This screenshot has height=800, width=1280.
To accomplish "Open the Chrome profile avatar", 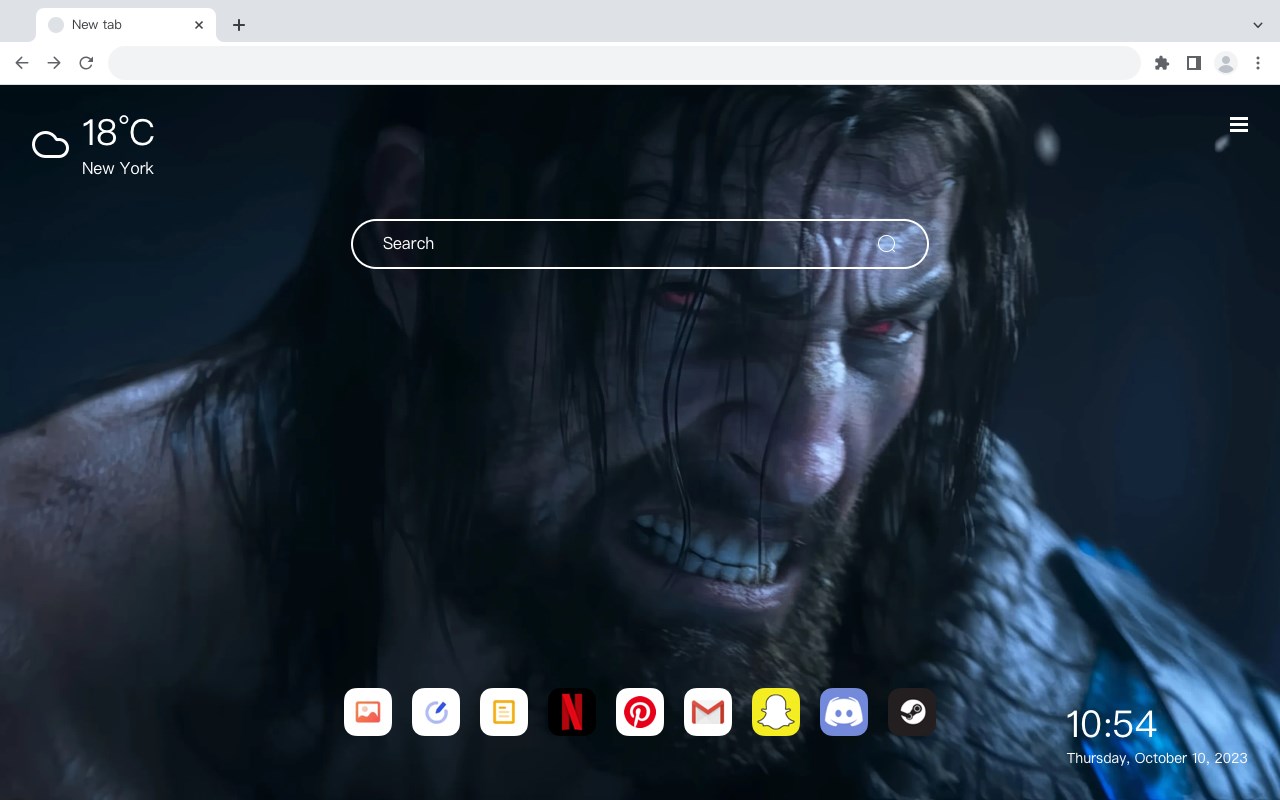I will pyautogui.click(x=1226, y=63).
